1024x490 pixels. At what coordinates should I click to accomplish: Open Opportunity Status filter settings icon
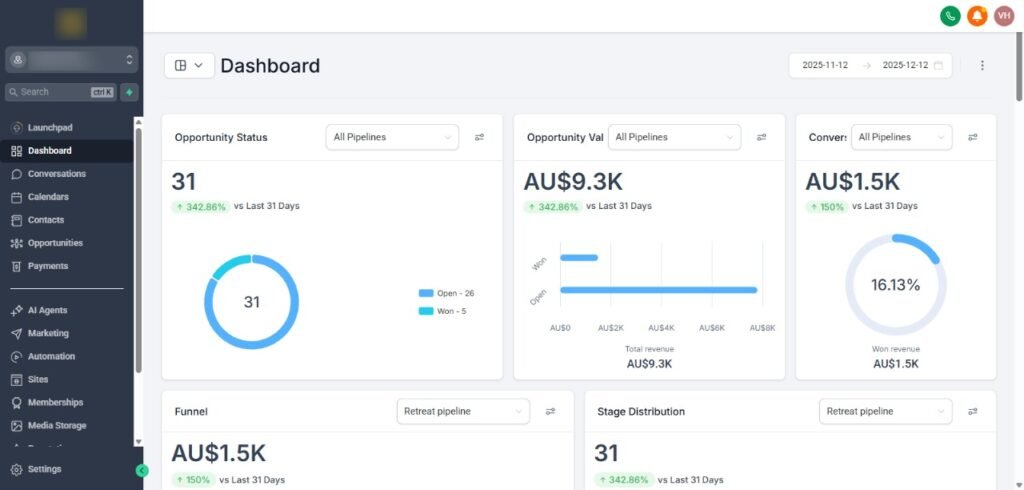click(x=479, y=137)
